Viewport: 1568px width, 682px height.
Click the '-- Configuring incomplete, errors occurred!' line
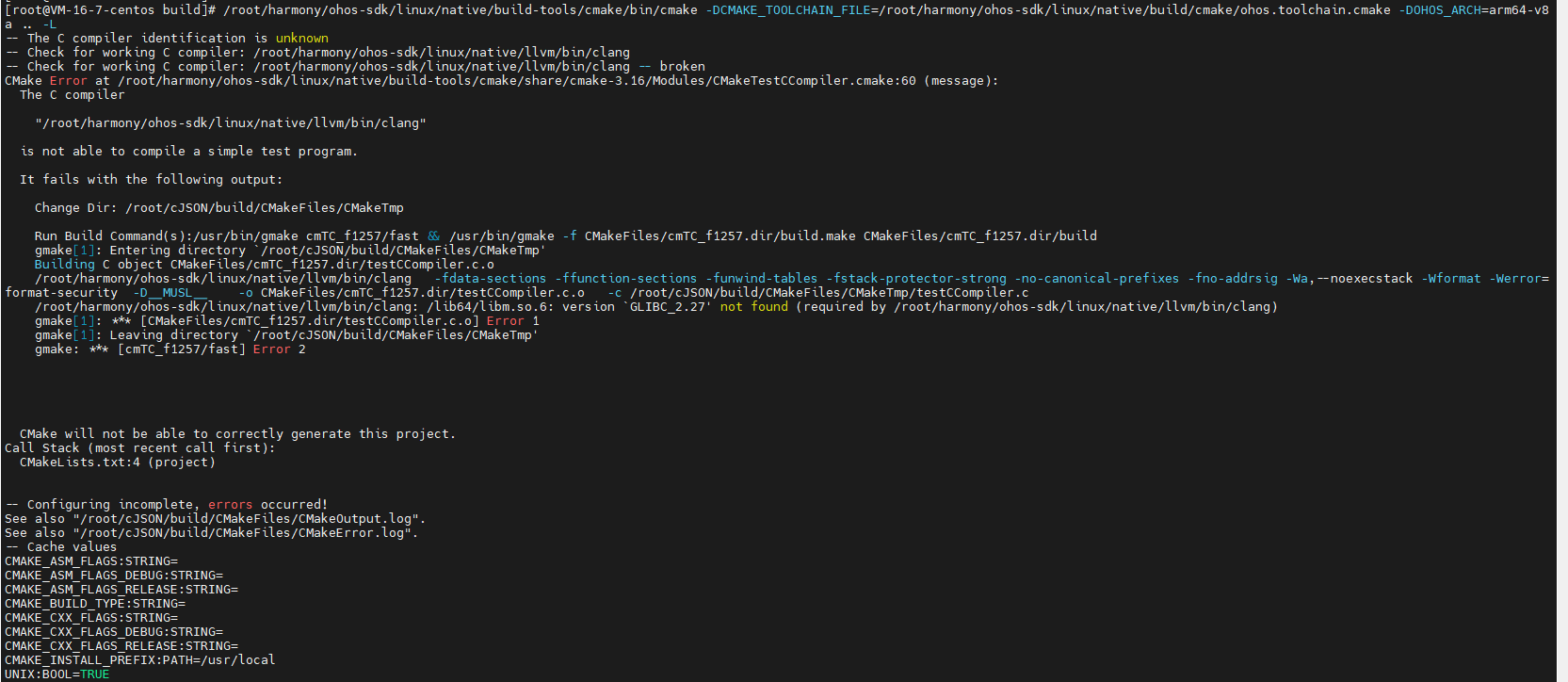pyautogui.click(x=167, y=505)
